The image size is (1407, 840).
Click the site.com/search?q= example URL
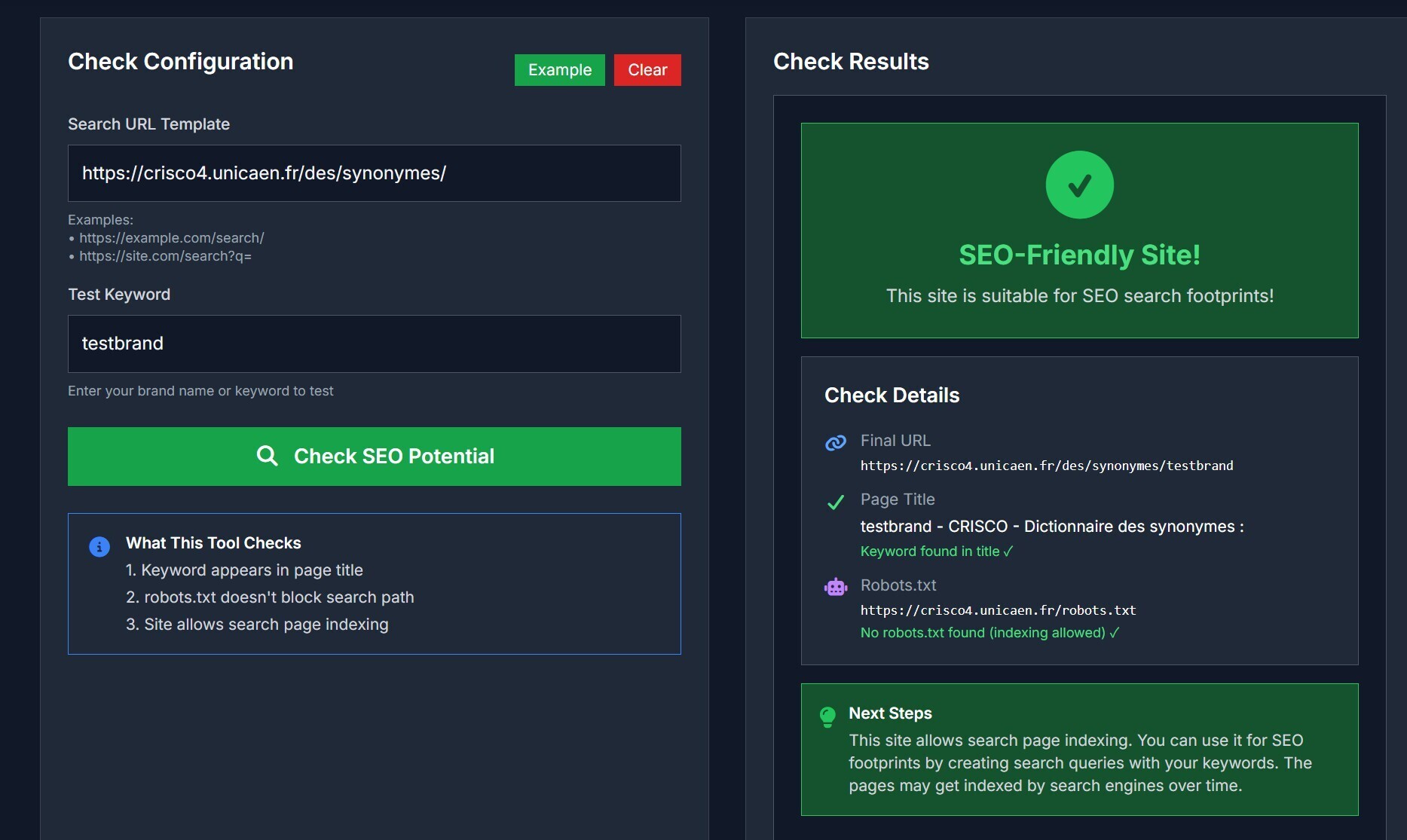coord(166,256)
